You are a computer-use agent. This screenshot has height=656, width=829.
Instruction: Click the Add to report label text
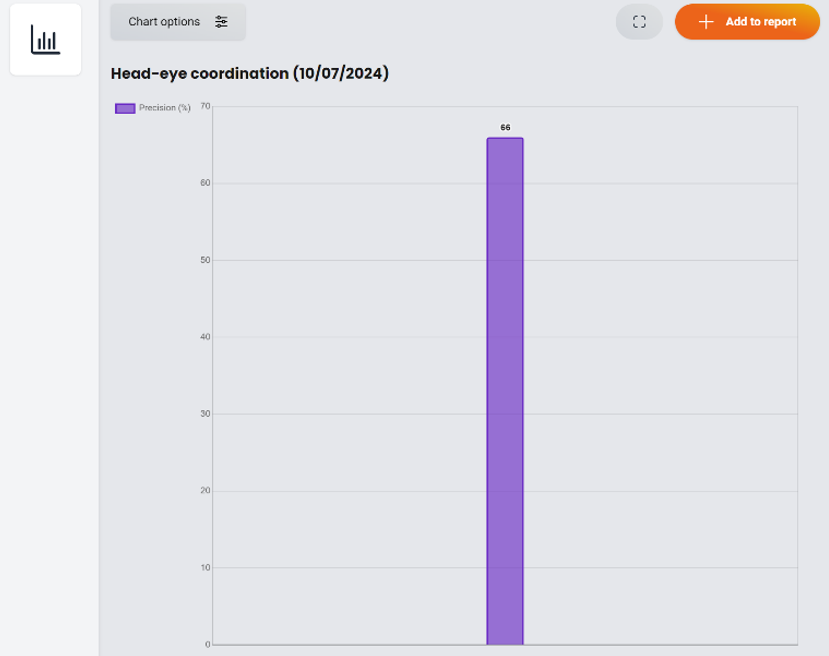click(x=760, y=22)
